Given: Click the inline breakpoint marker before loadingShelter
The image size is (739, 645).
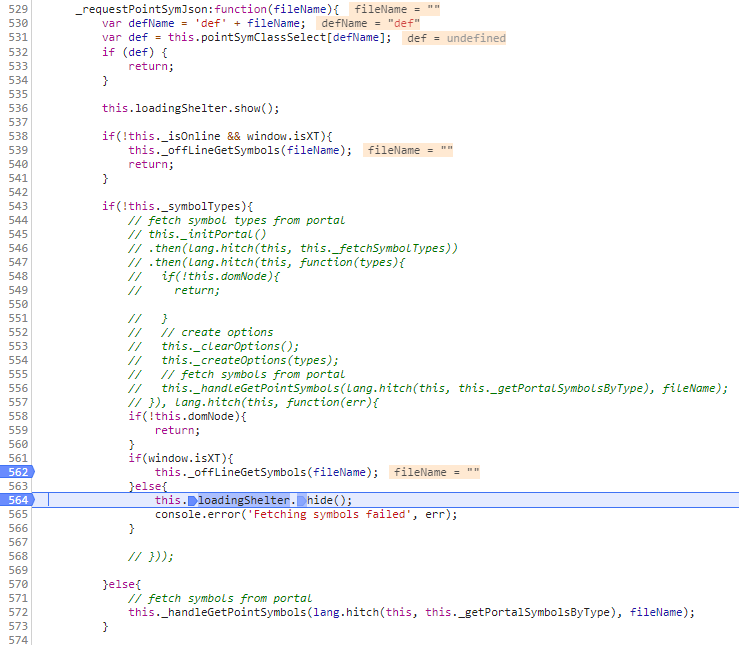Looking at the screenshot, I should [192, 500].
